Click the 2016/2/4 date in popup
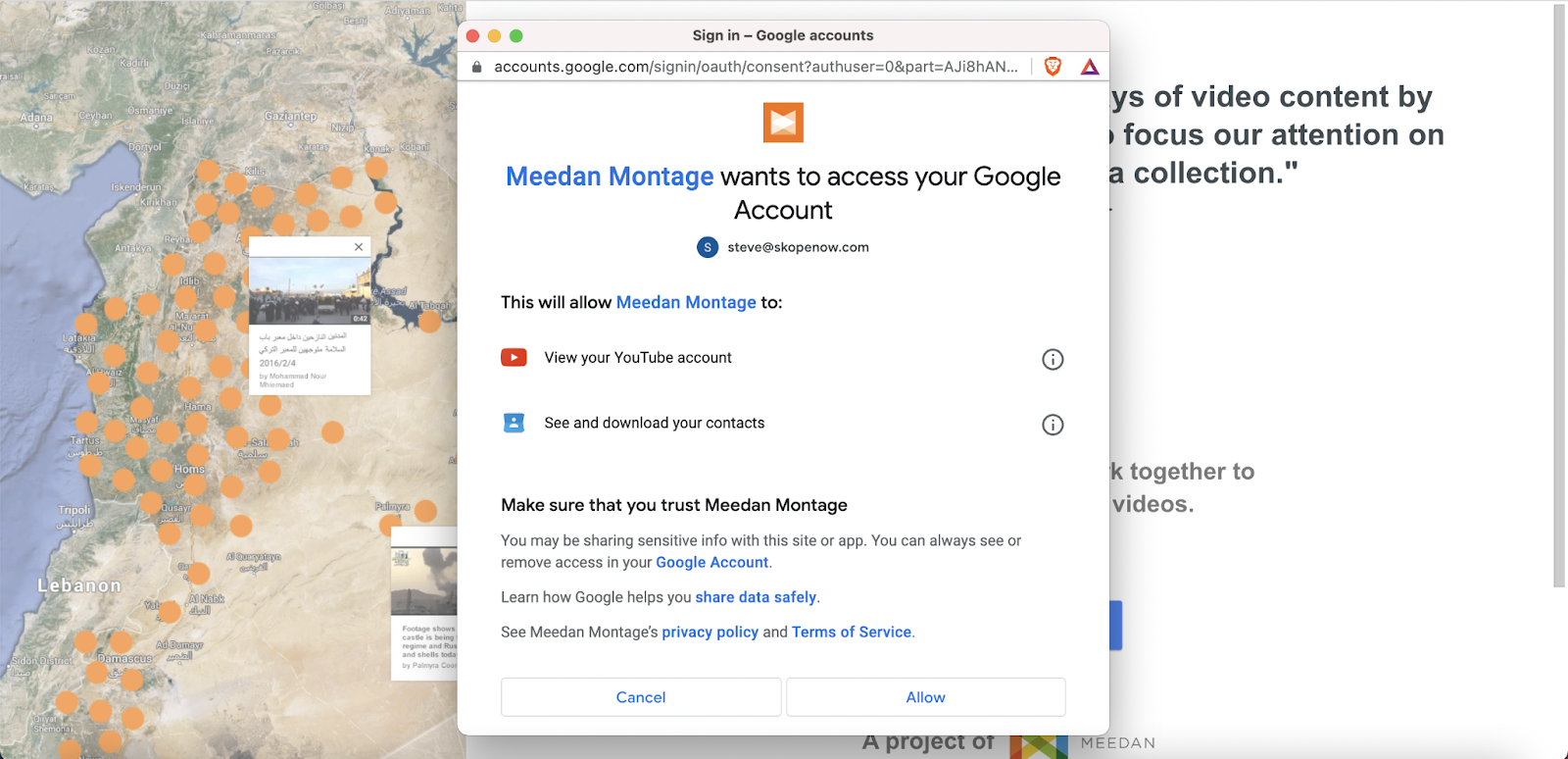The image size is (1568, 759). coord(277,363)
